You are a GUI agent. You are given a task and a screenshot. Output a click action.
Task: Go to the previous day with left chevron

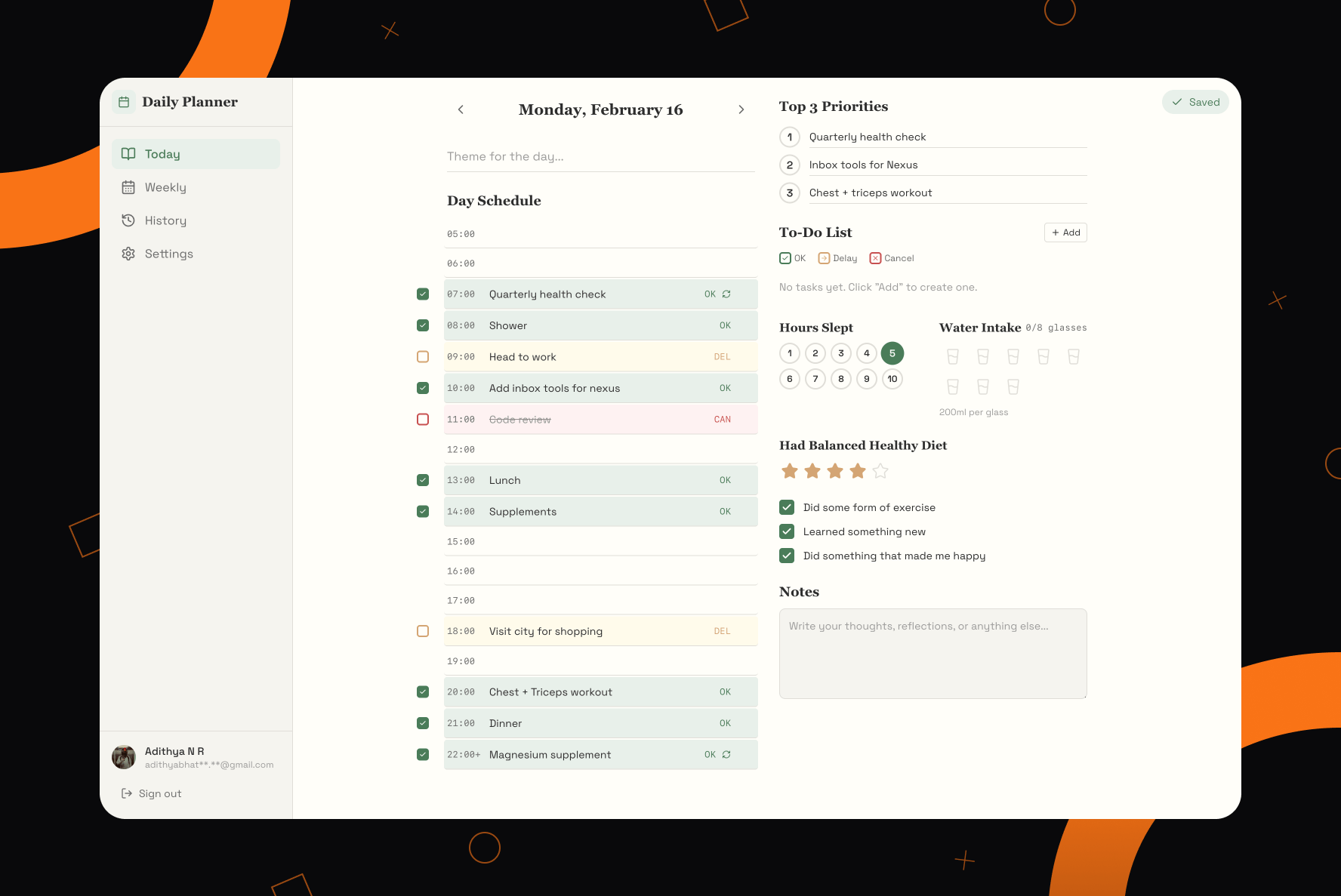click(461, 109)
